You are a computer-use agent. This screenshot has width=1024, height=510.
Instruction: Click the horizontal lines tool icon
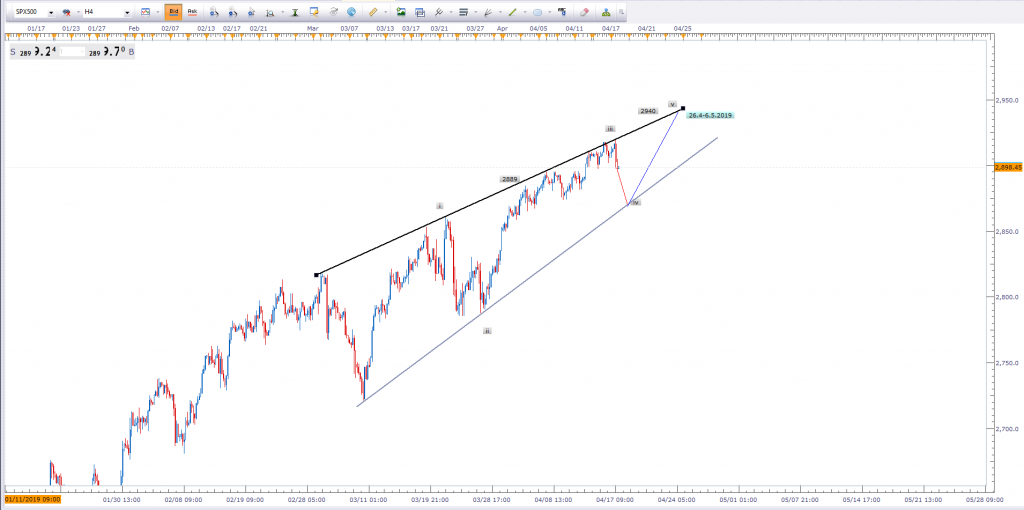tap(461, 12)
